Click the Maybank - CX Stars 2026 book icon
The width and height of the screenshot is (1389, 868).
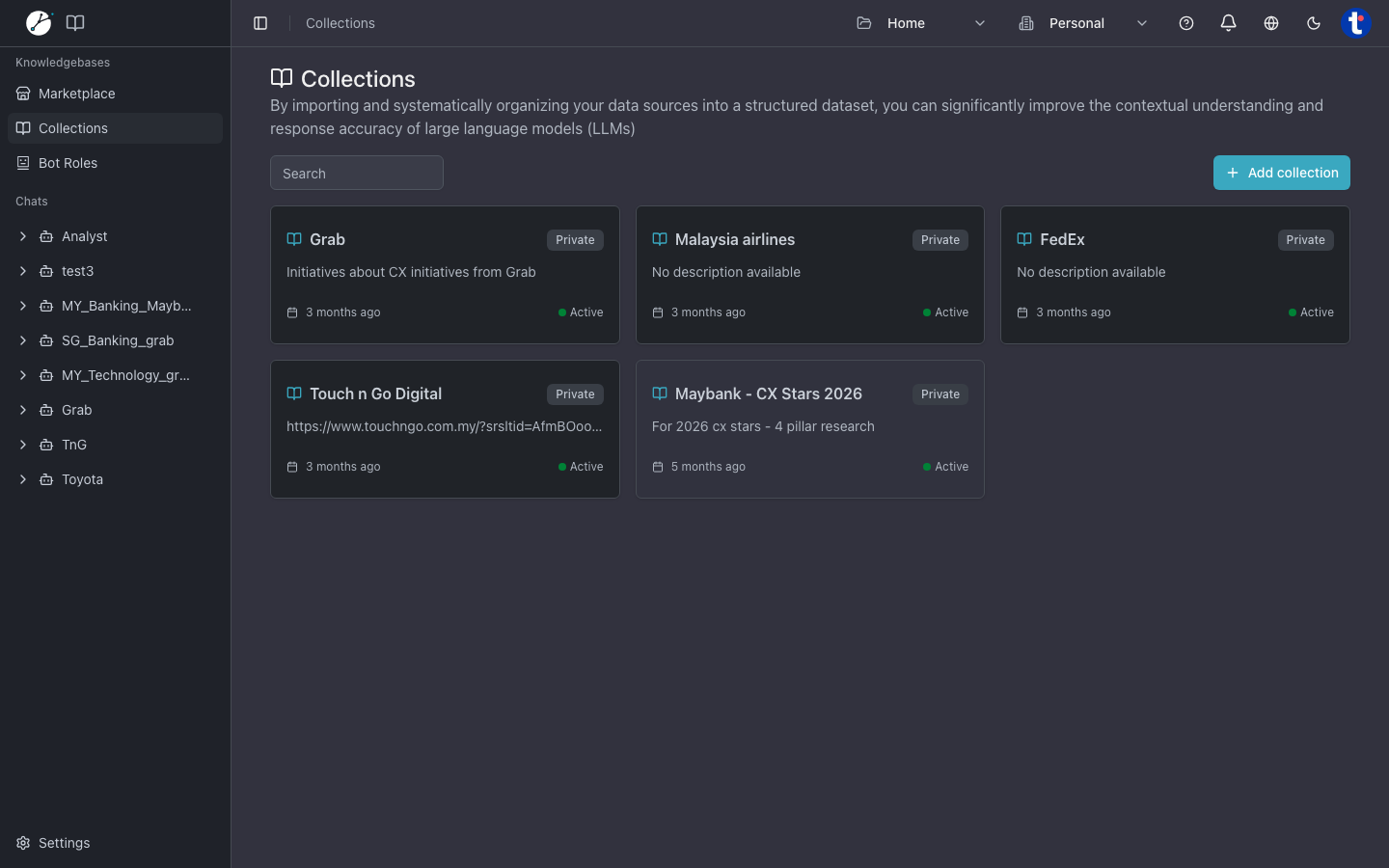click(660, 393)
